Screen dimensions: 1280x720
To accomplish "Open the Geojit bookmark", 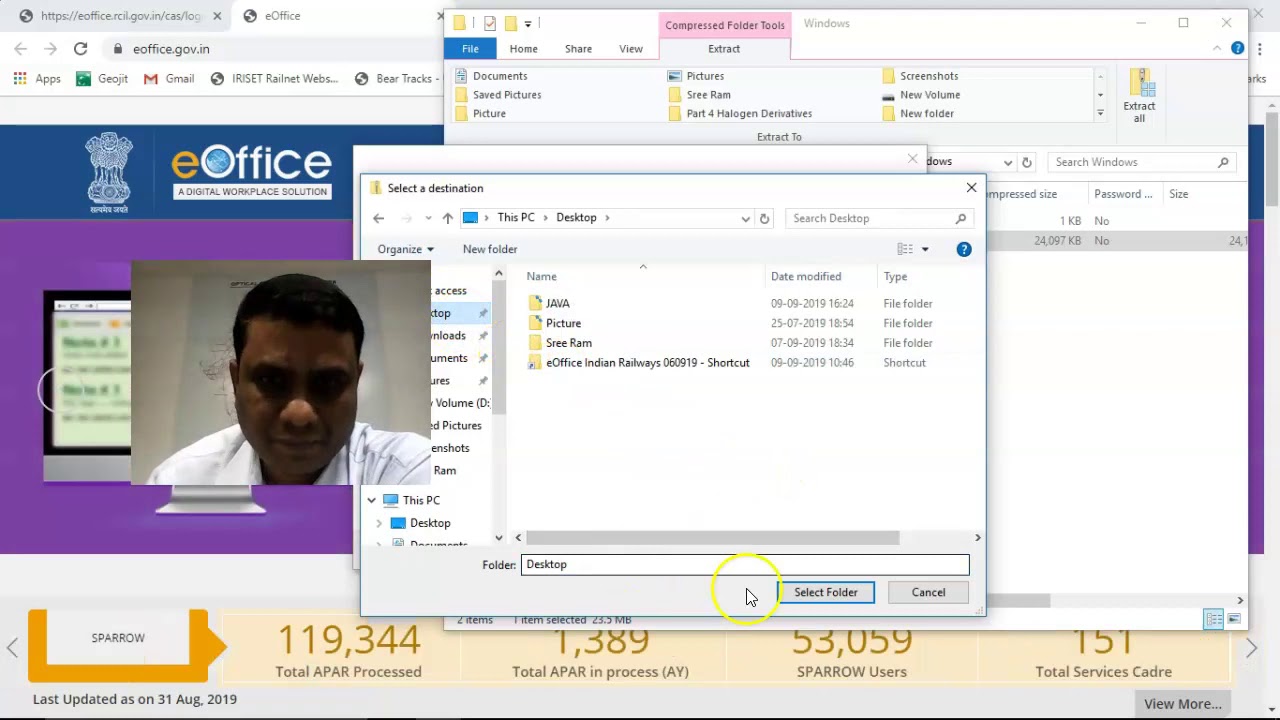I will (102, 78).
